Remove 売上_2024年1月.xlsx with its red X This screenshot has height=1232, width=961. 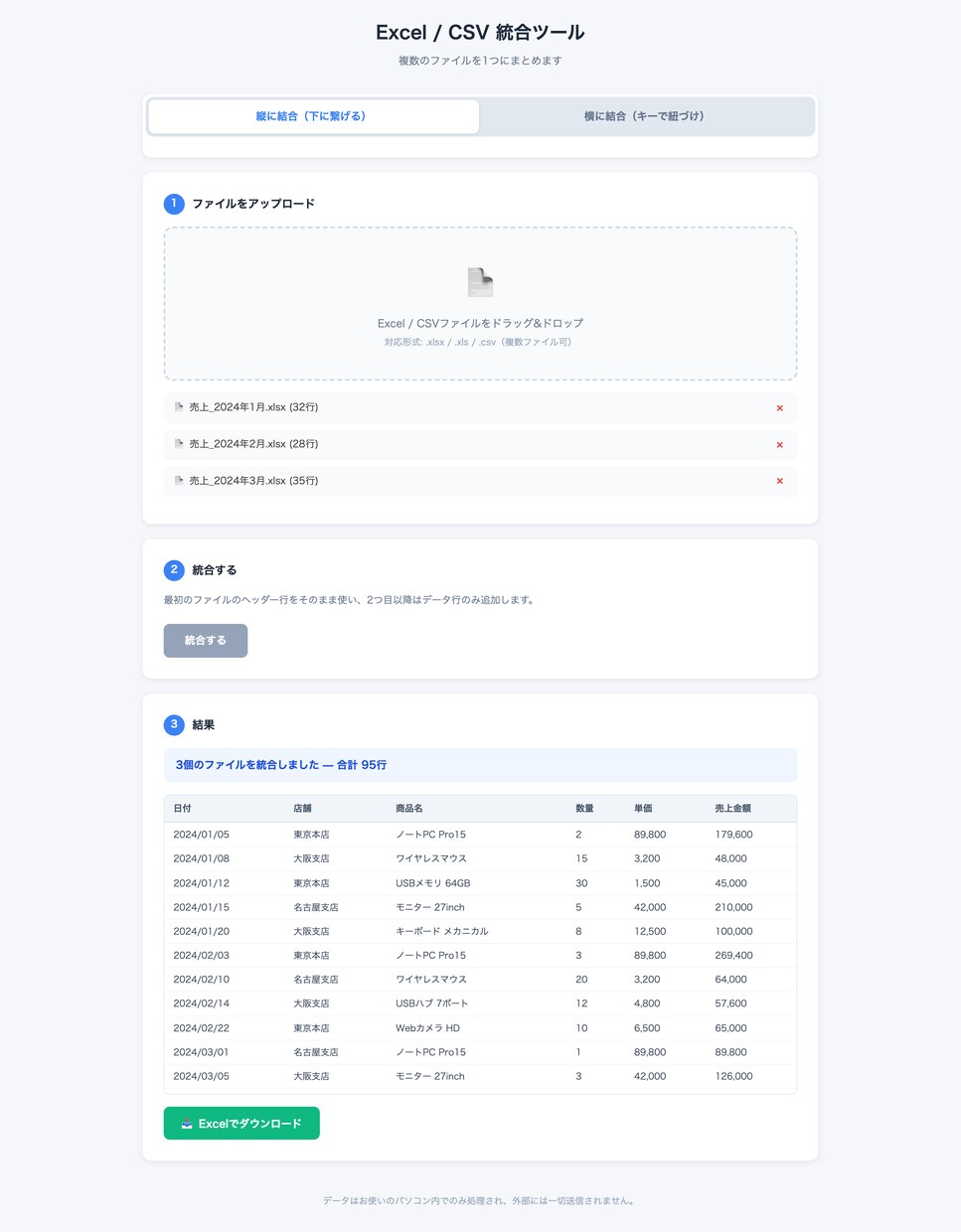779,408
